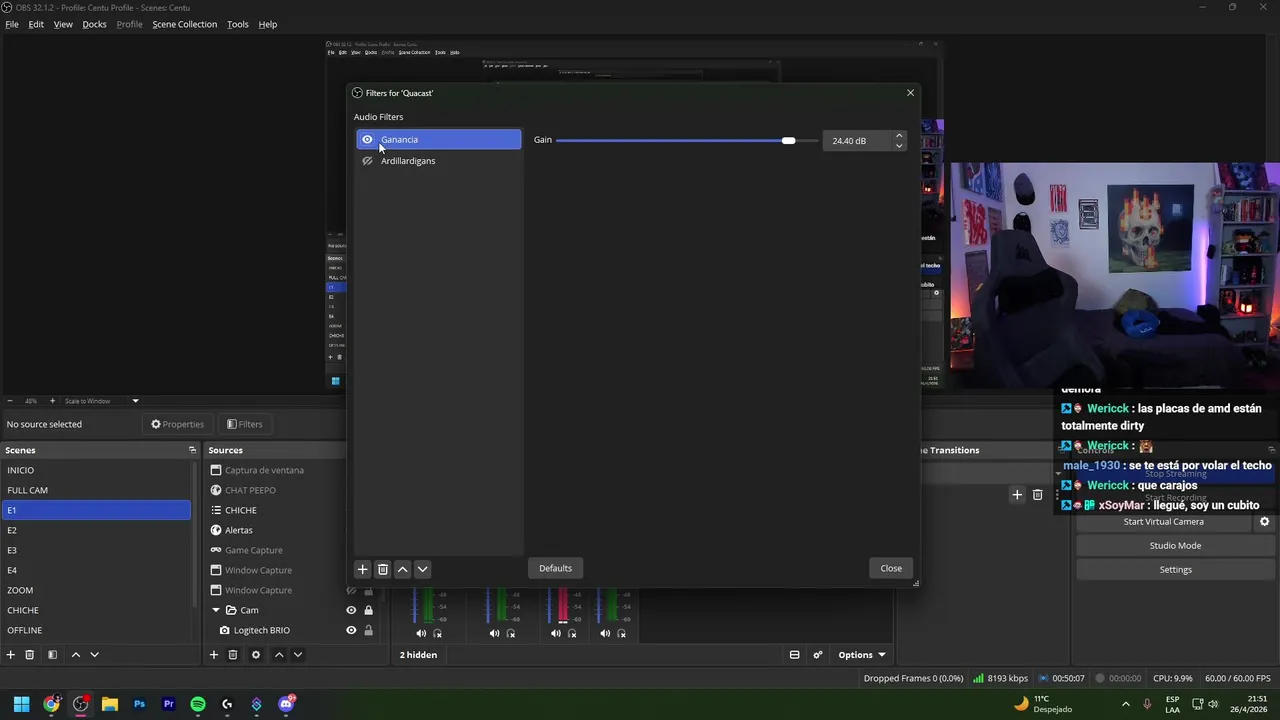Zoom out preview with minus icon
Viewport: 1280px width, 720px height.
tap(10, 401)
